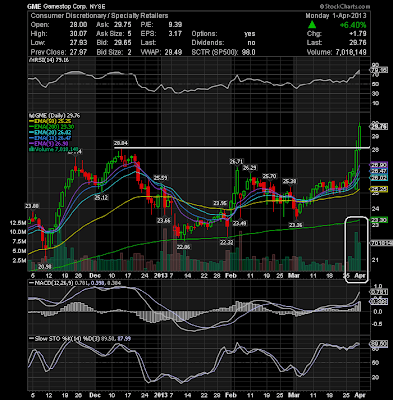This screenshot has height=400, width=393.
Task: Click the 26.71 price peak label
Action: point(236,162)
